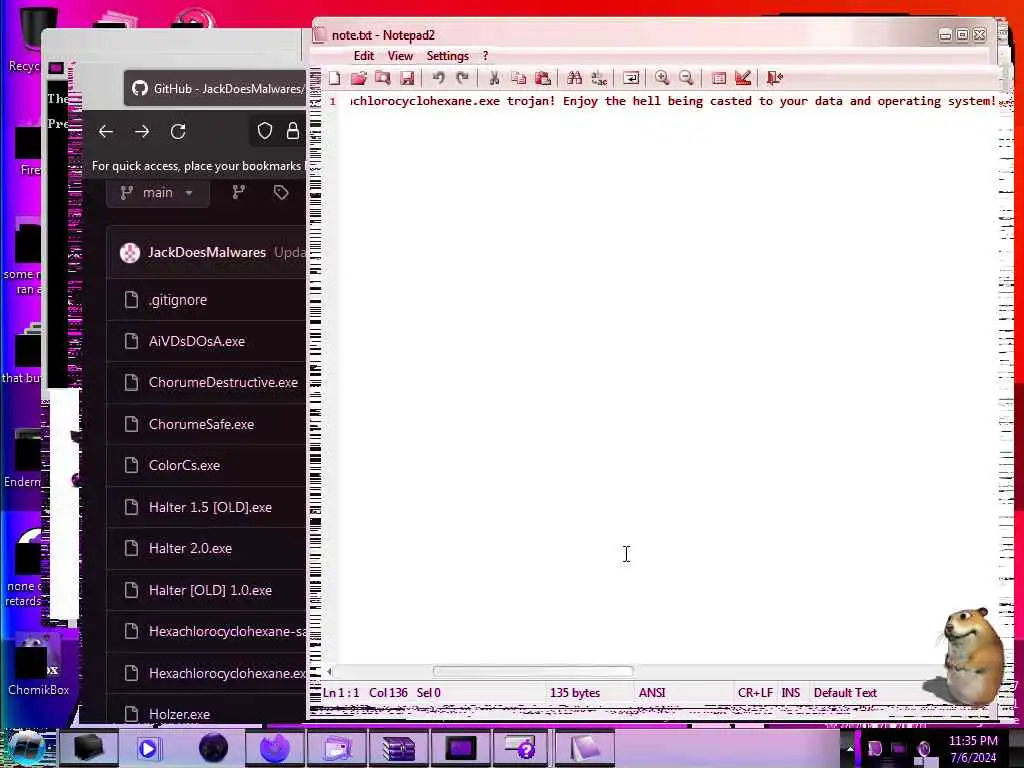Toggle word wrap in Notepad2 toolbar
The image size is (1024, 768).
631,78
